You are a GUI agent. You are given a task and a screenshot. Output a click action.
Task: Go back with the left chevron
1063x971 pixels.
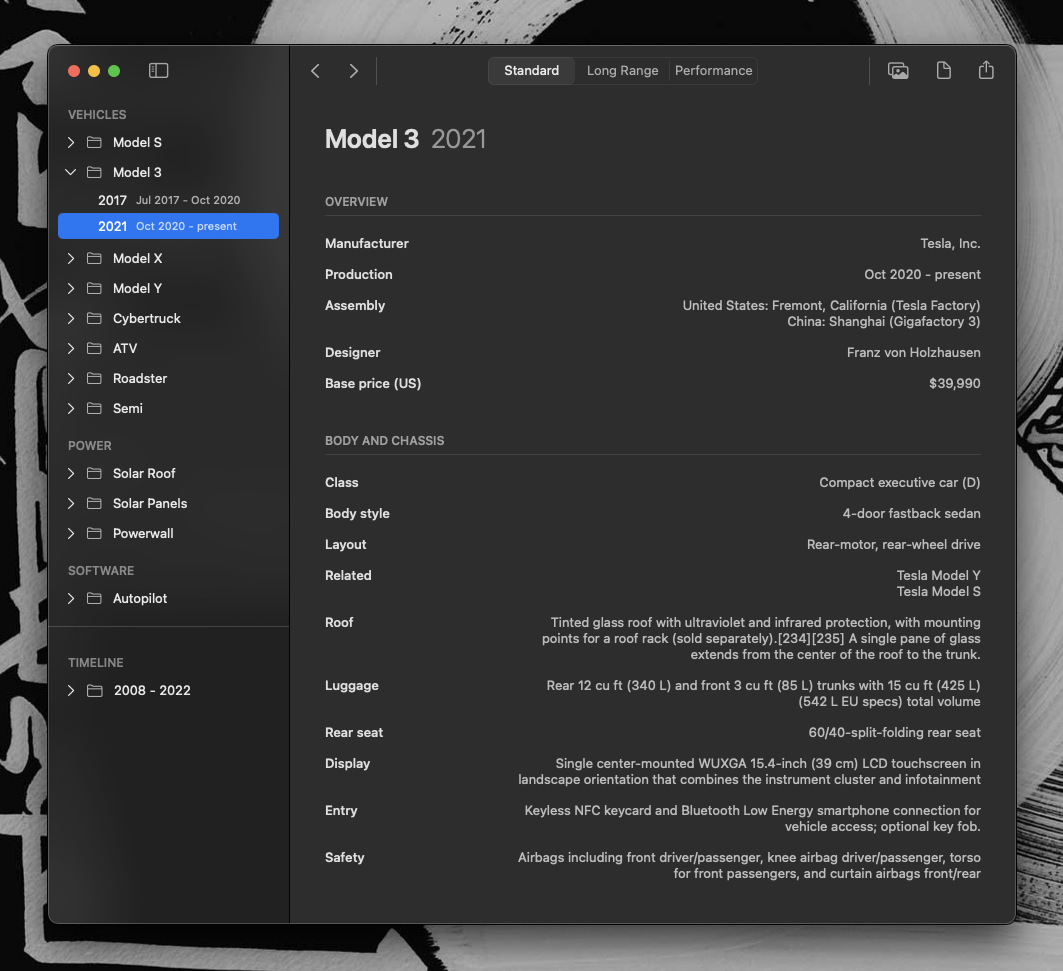(x=316, y=71)
